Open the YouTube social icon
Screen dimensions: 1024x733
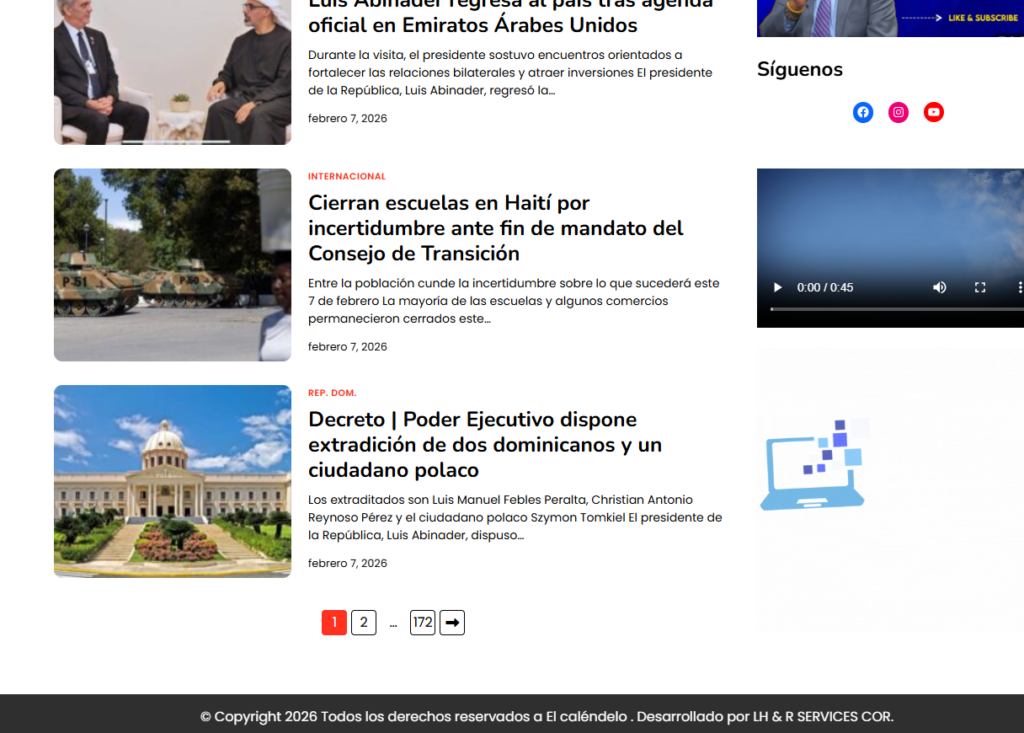[x=933, y=112]
